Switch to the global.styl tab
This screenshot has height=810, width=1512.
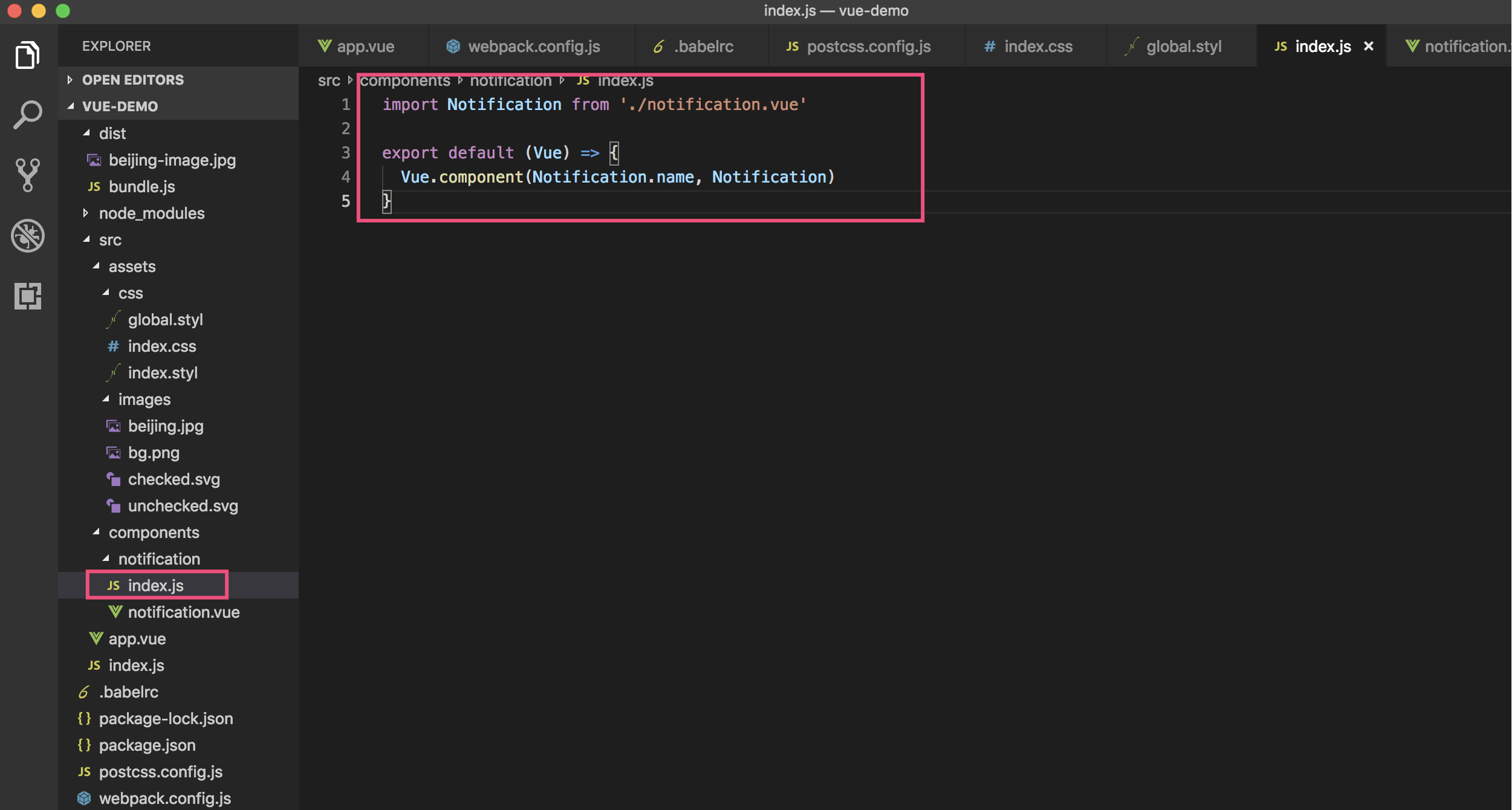1183,47
